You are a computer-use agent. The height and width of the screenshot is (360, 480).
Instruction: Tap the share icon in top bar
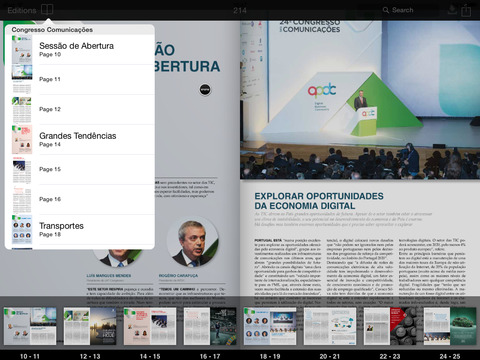(x=466, y=10)
